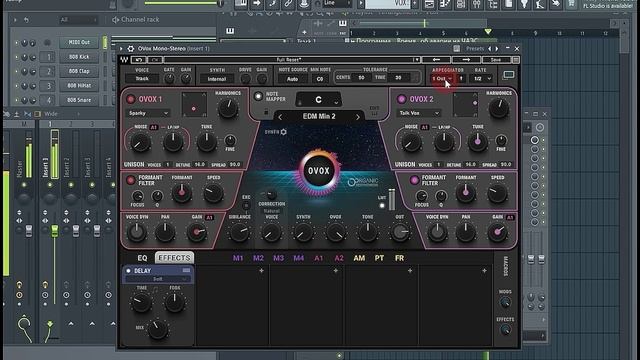Disable the Delay effect power

tap(128, 271)
